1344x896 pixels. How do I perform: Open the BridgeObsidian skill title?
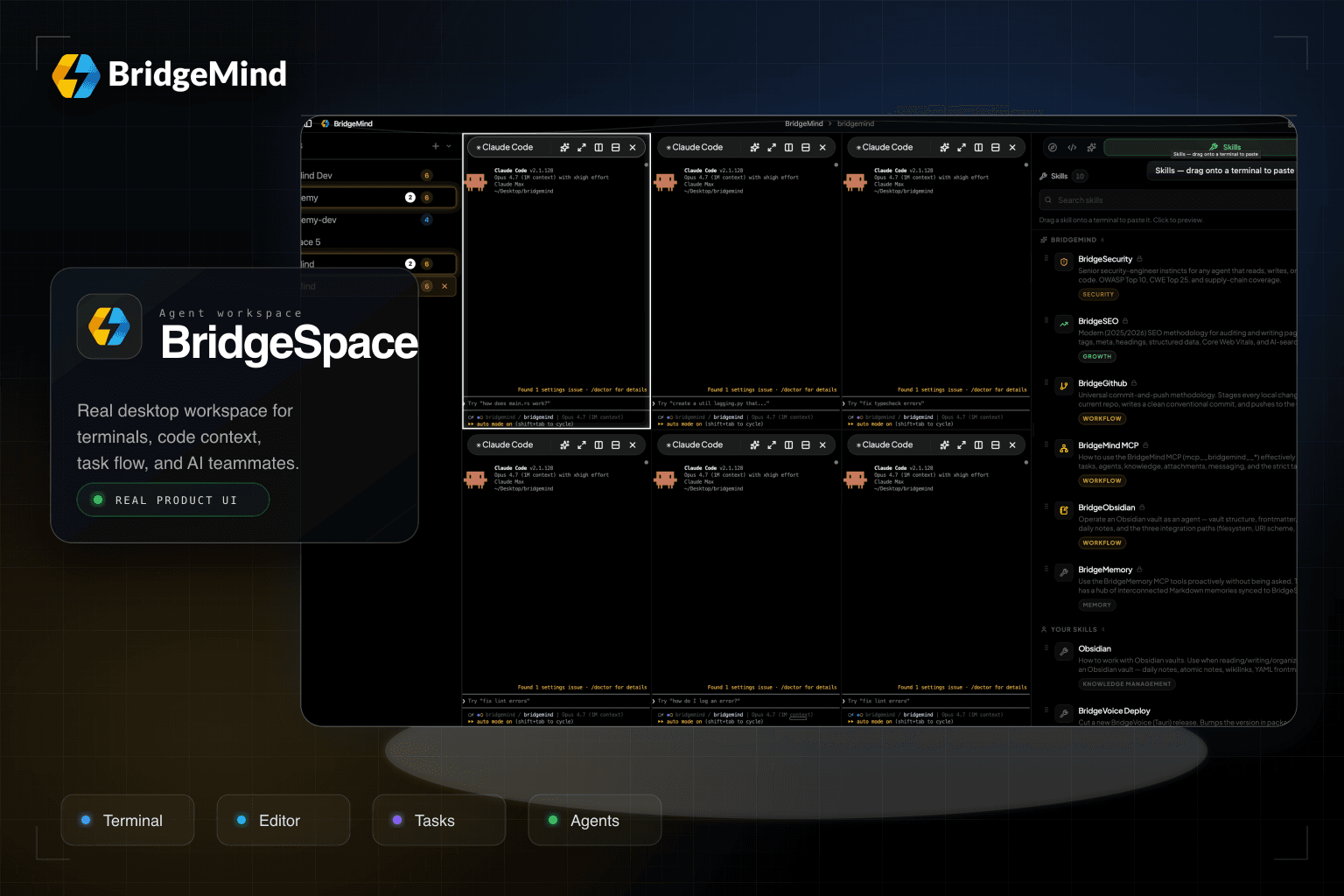coord(1106,507)
